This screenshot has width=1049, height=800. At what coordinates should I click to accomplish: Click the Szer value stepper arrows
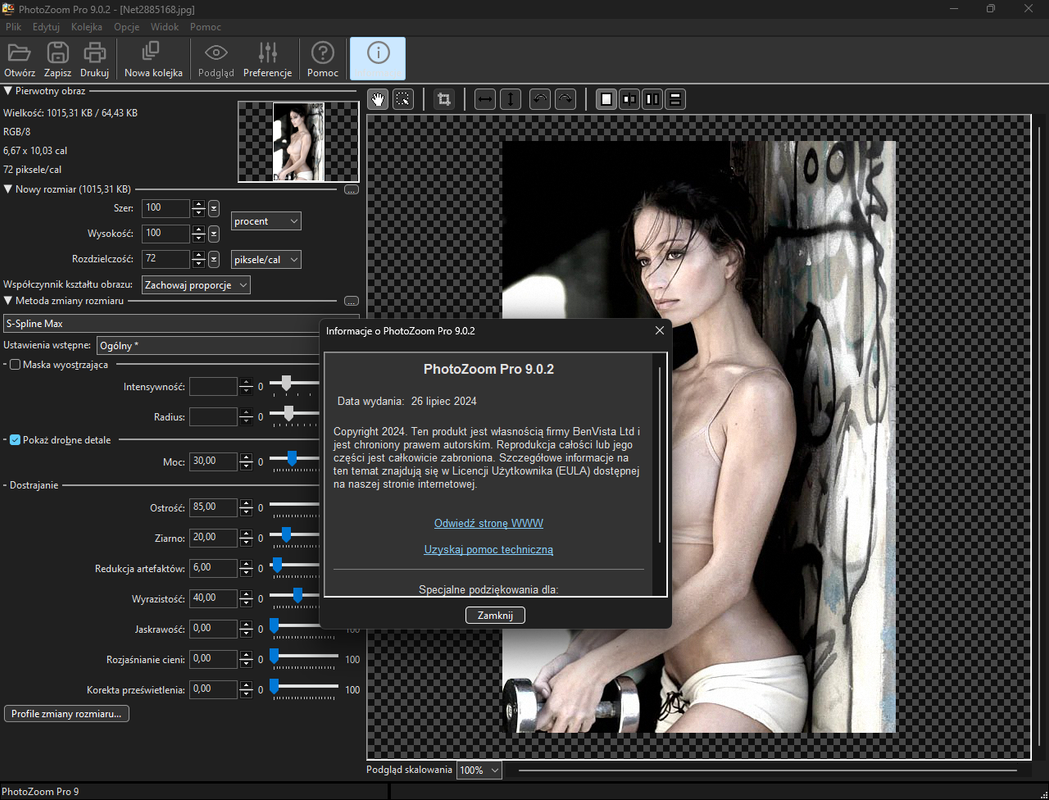pos(198,209)
